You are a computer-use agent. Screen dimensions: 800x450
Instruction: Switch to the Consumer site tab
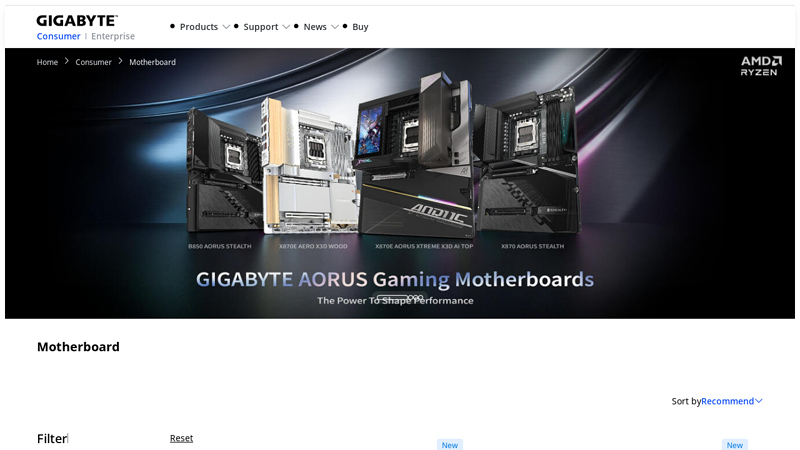click(58, 36)
